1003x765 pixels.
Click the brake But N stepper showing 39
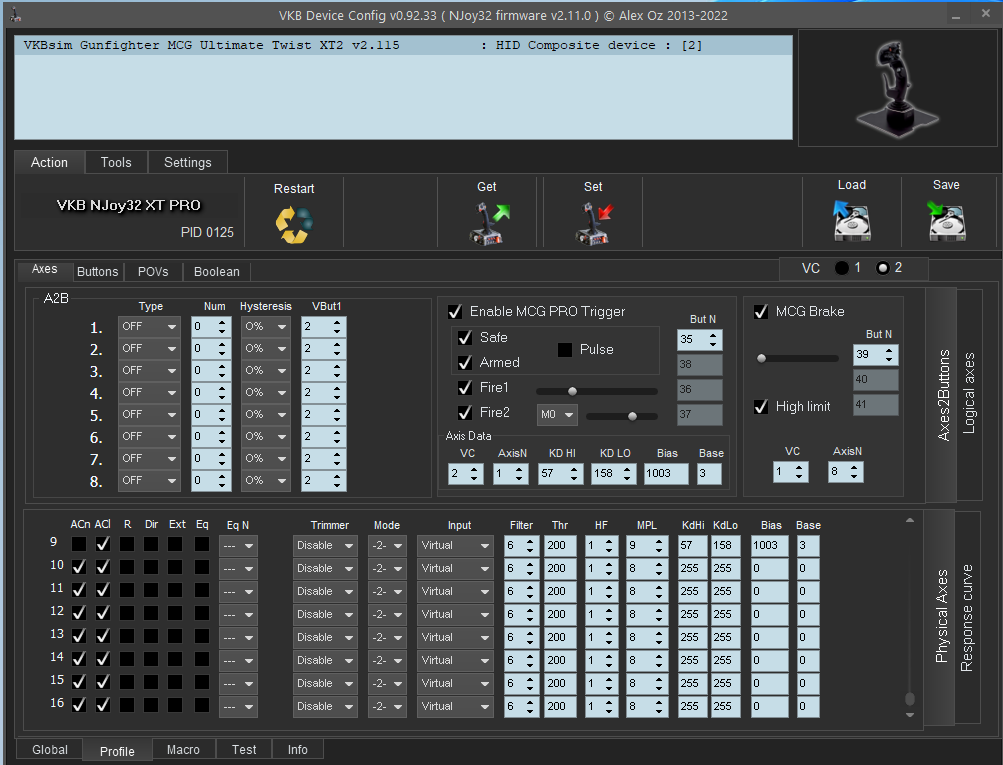tap(875, 354)
